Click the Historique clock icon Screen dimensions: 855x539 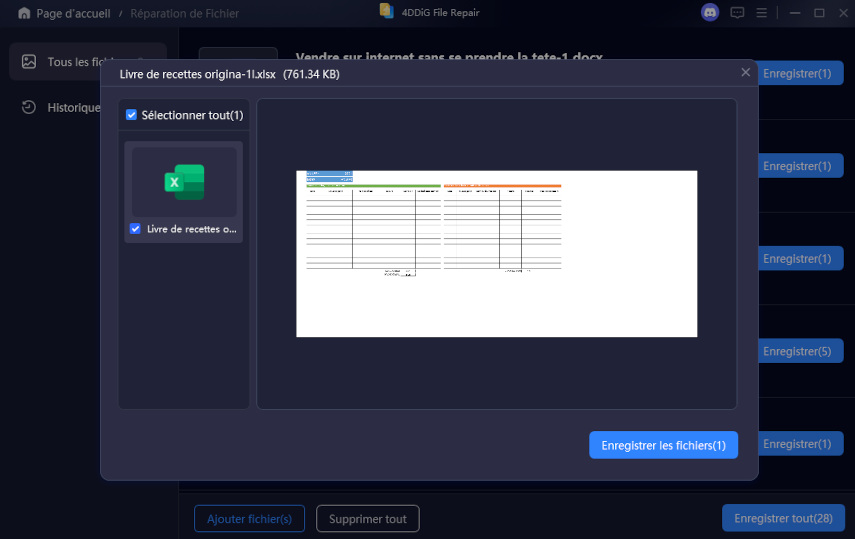point(29,107)
